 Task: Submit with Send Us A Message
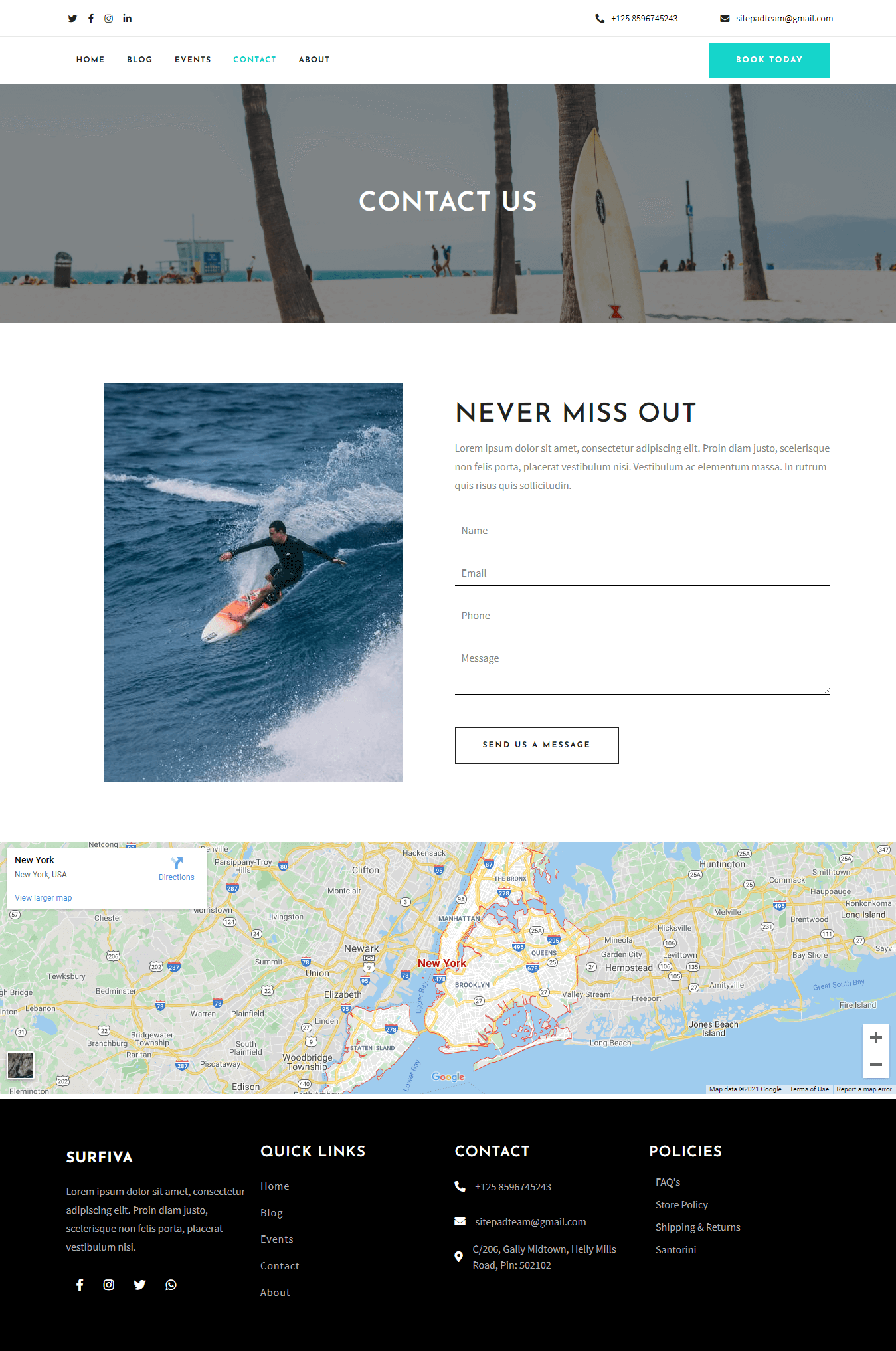click(537, 745)
